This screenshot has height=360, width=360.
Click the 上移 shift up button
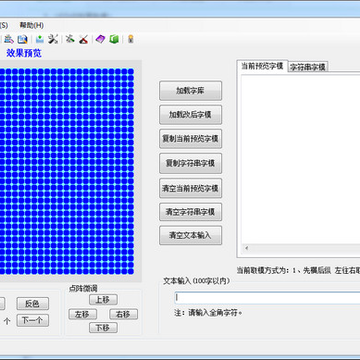click(103, 299)
